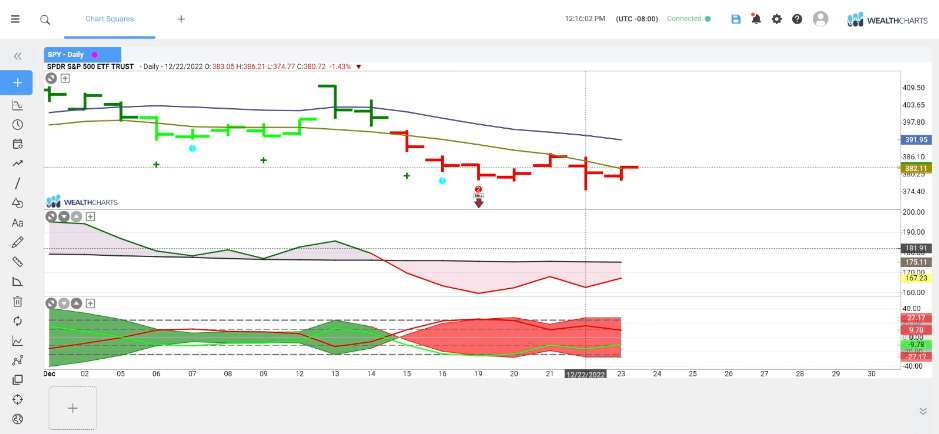Collapse the left toolbar with double chevron
This screenshot has height=434, width=939.
pos(17,56)
